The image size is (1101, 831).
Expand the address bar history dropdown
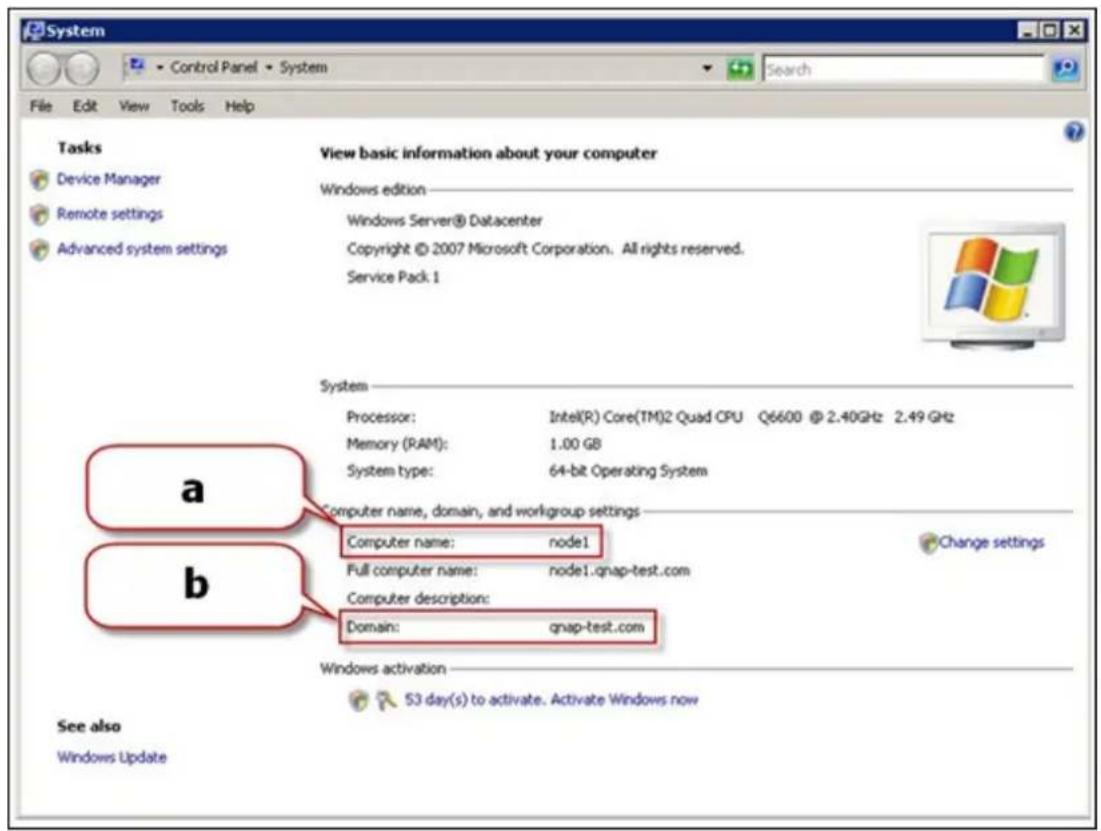tap(706, 68)
